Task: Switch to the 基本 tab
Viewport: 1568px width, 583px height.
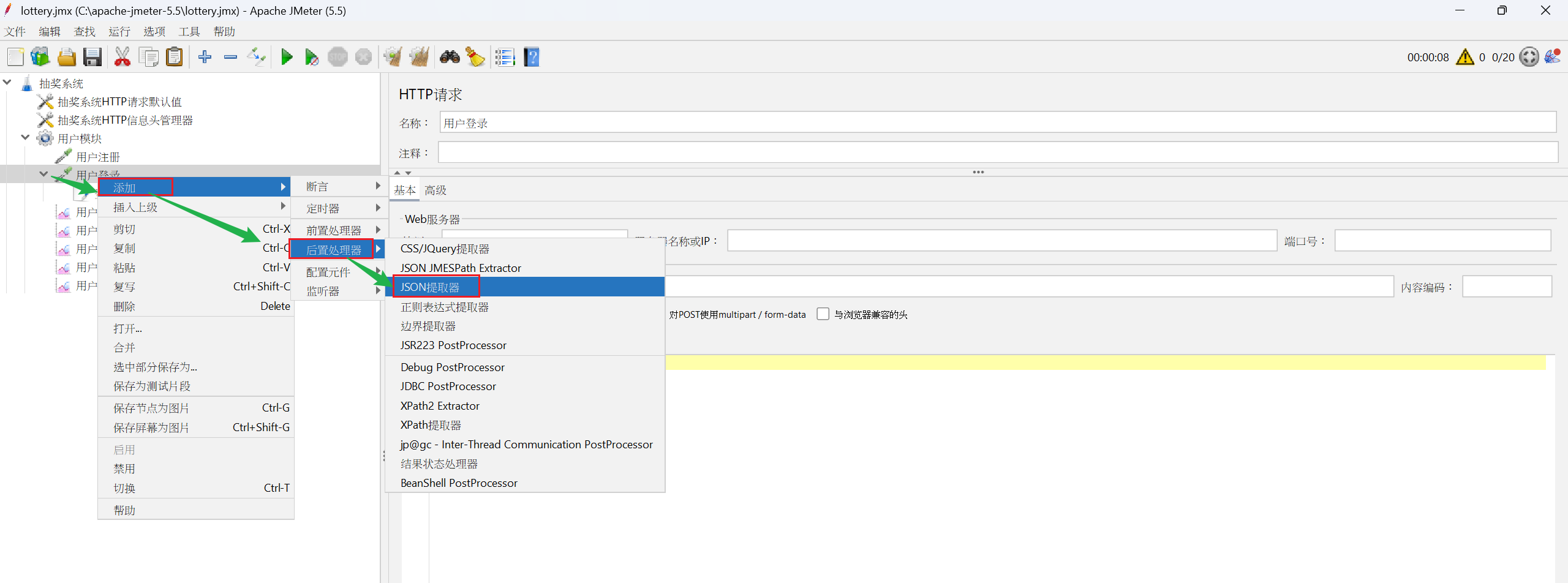Action: (405, 190)
